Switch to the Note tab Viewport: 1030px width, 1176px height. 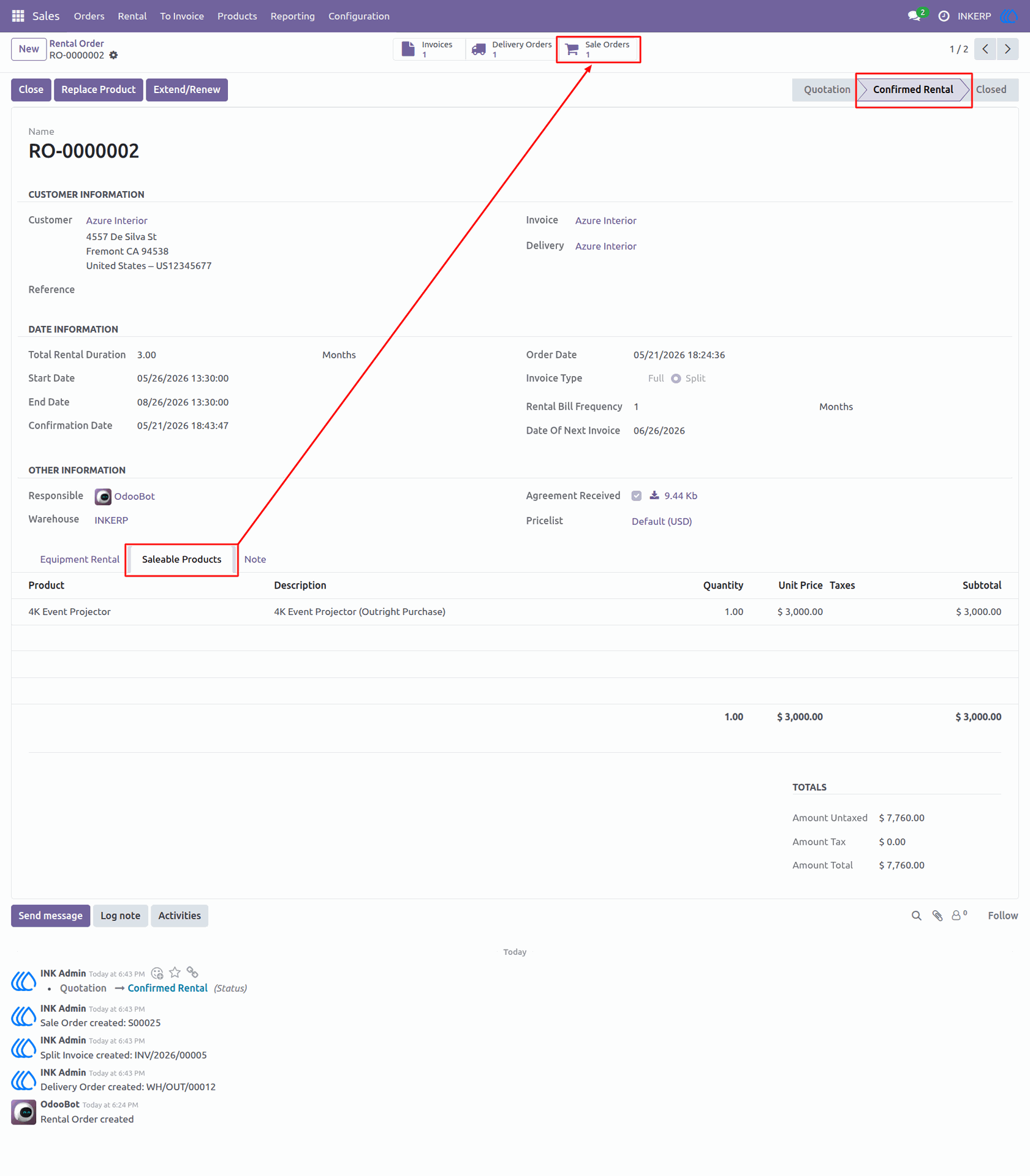(255, 559)
